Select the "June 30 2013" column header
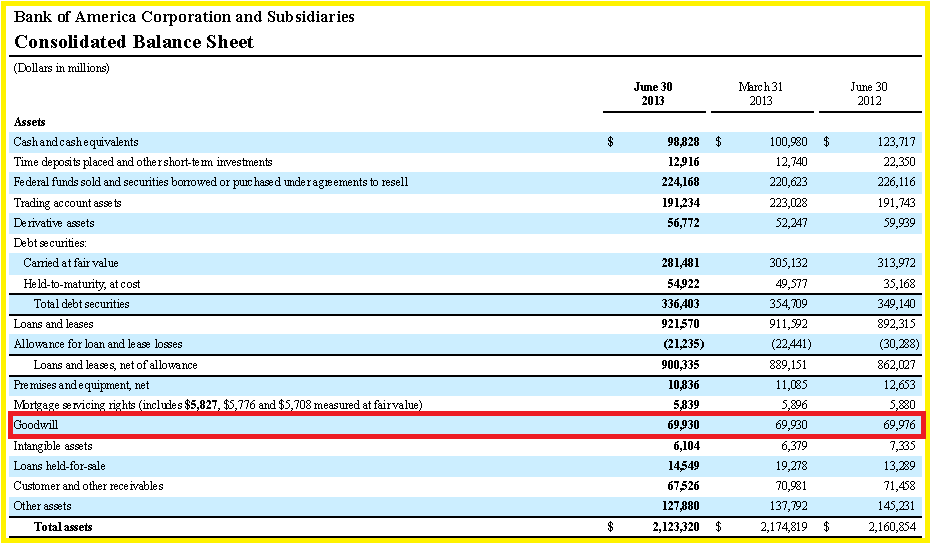 click(x=653, y=94)
